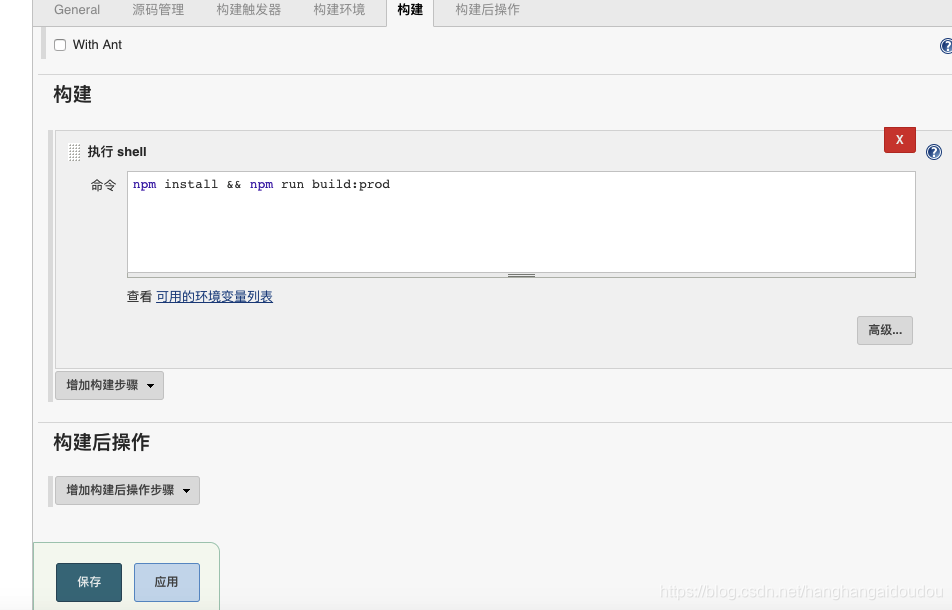Click the textarea resize grip bar
Image resolution: width=952 pixels, height=610 pixels.
click(x=521, y=276)
